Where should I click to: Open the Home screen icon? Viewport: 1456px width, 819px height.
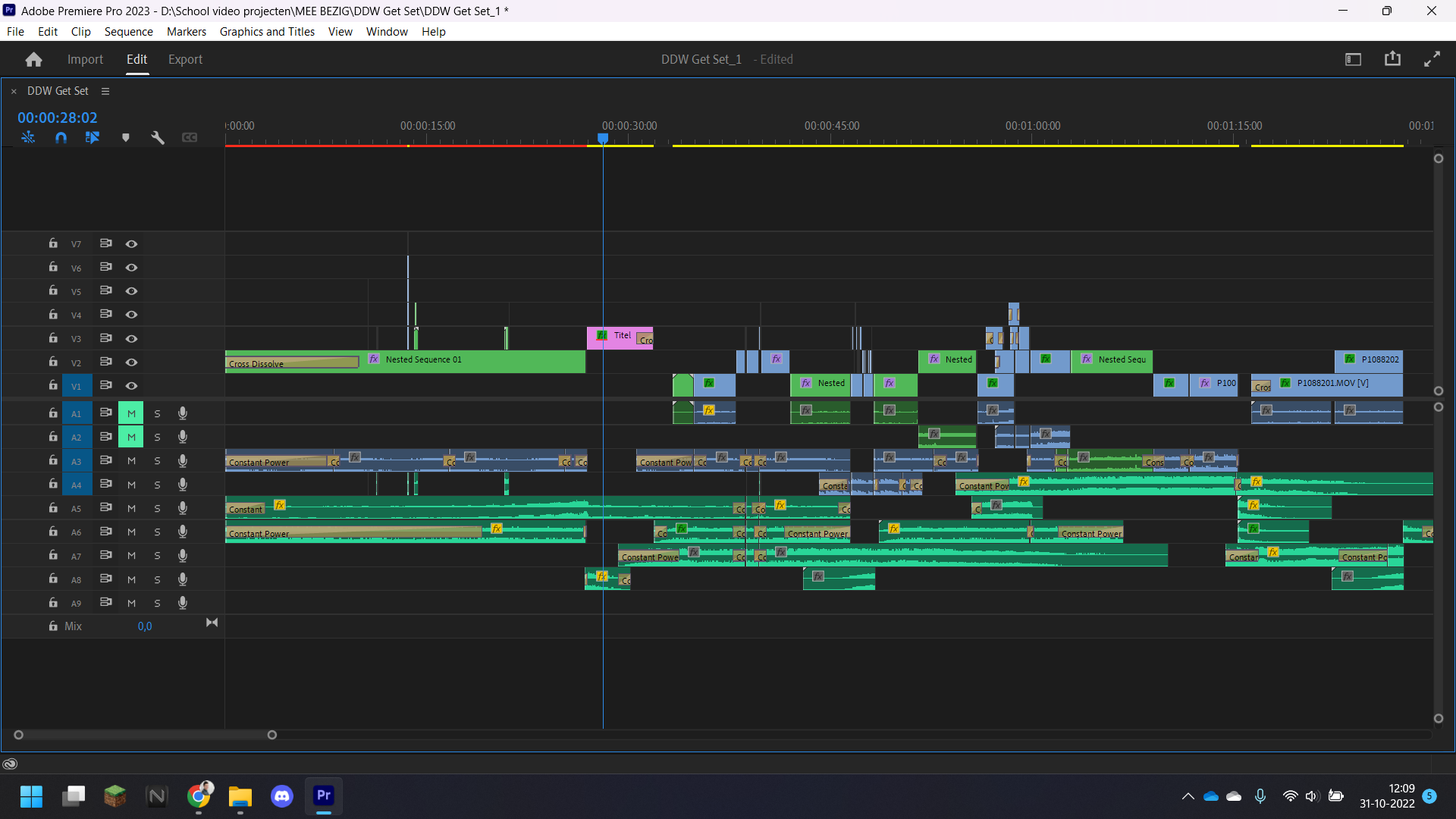click(33, 59)
